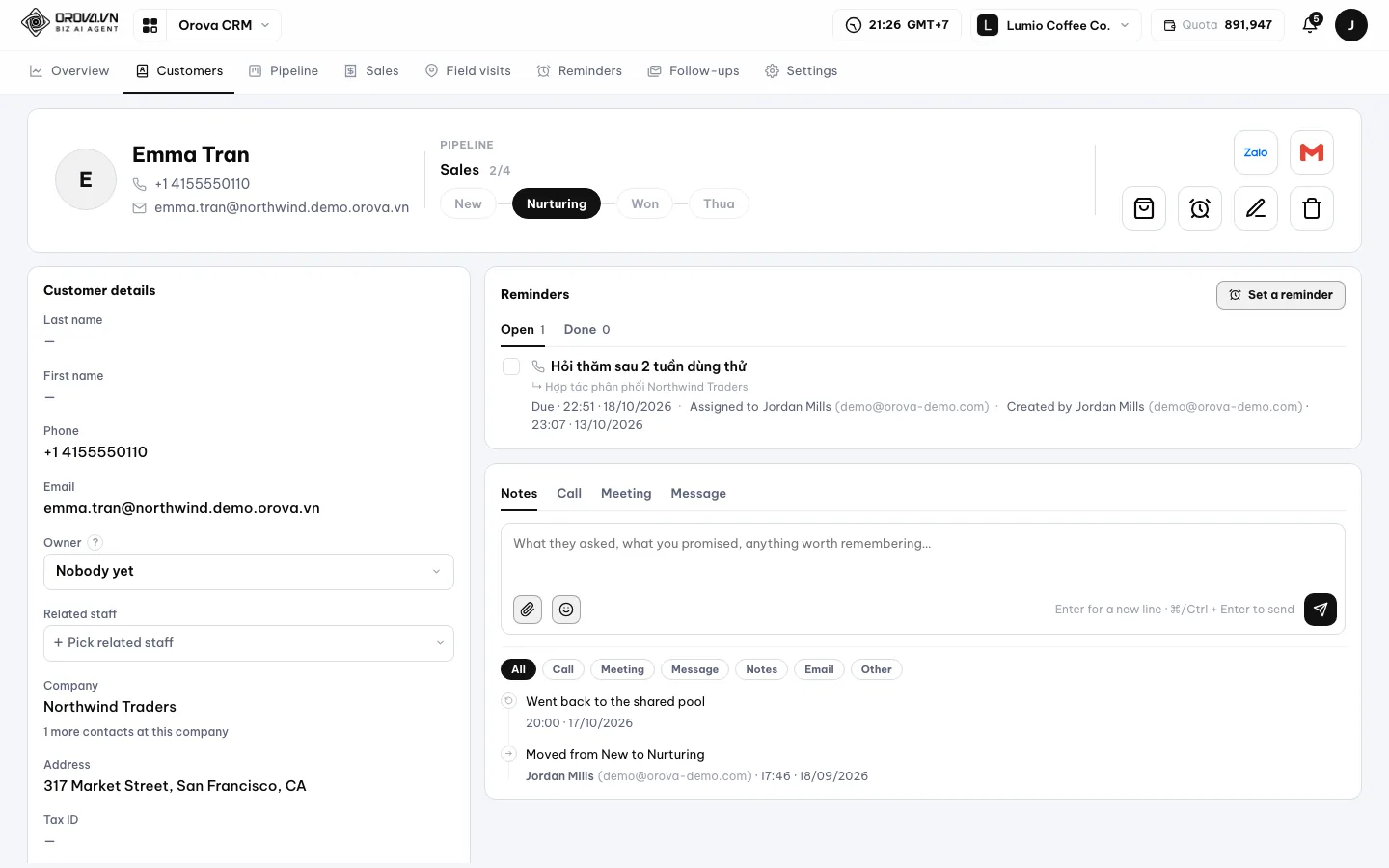1389x868 pixels.
Task: Click the Lumio Coffee Co. L badge
Action: (x=988, y=25)
